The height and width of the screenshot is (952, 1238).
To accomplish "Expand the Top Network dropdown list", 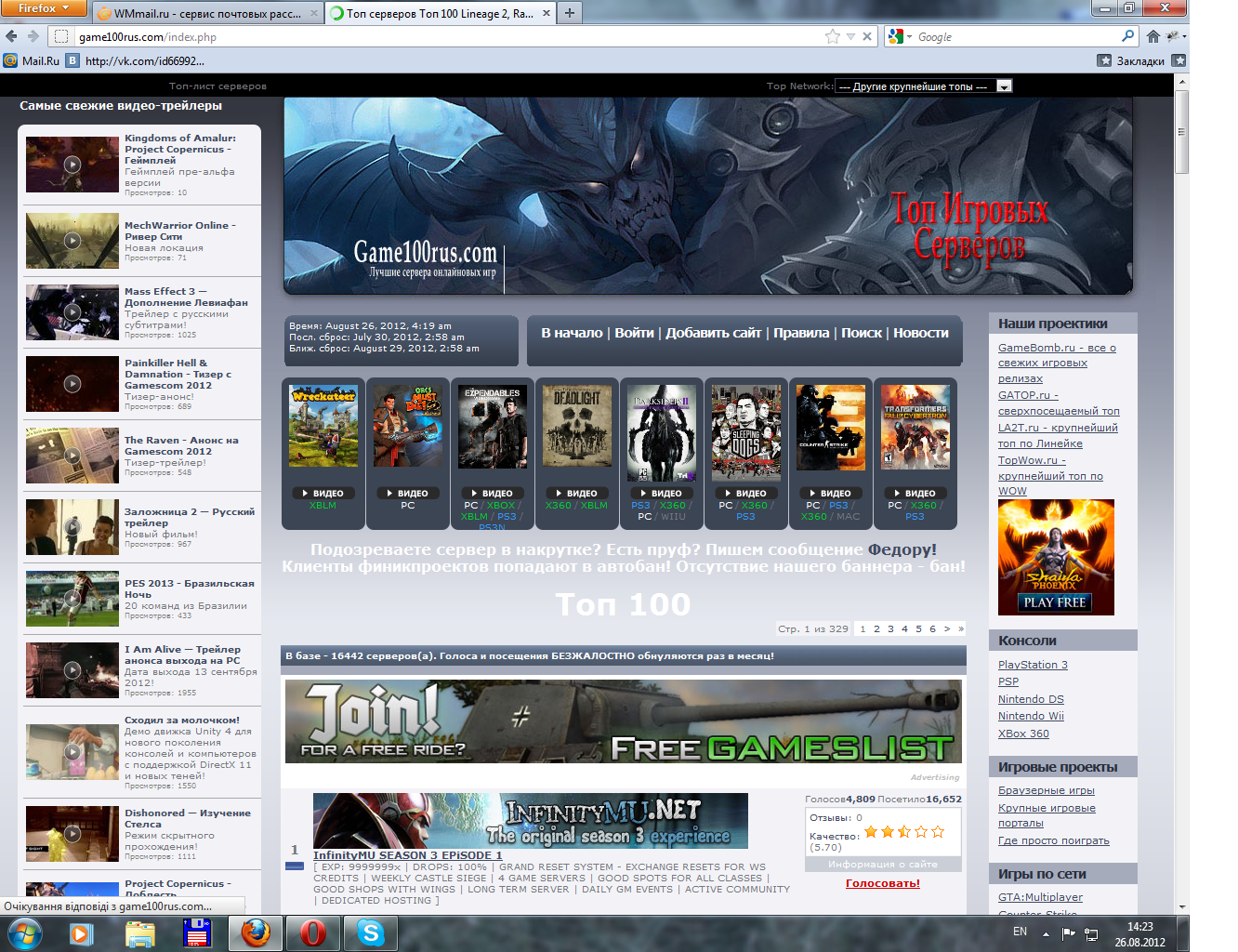I will [x=1004, y=86].
